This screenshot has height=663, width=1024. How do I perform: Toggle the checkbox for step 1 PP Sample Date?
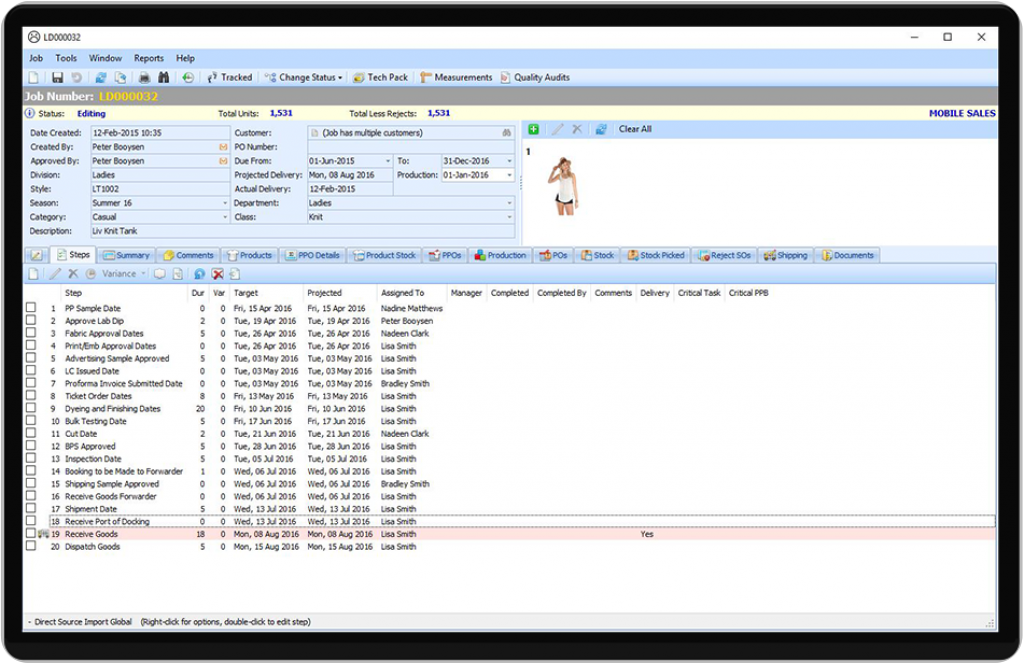coord(31,308)
